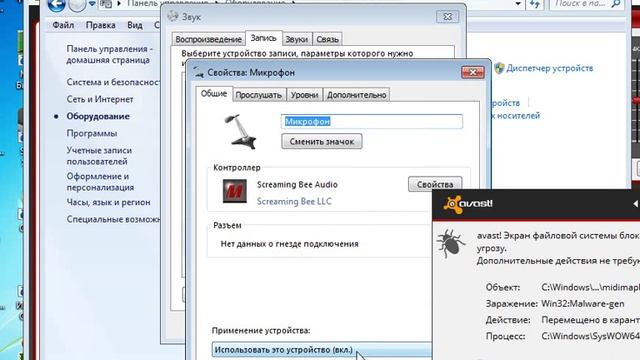Open Сеть и Интернет category
This screenshot has width=640, height=360.
(x=100, y=99)
